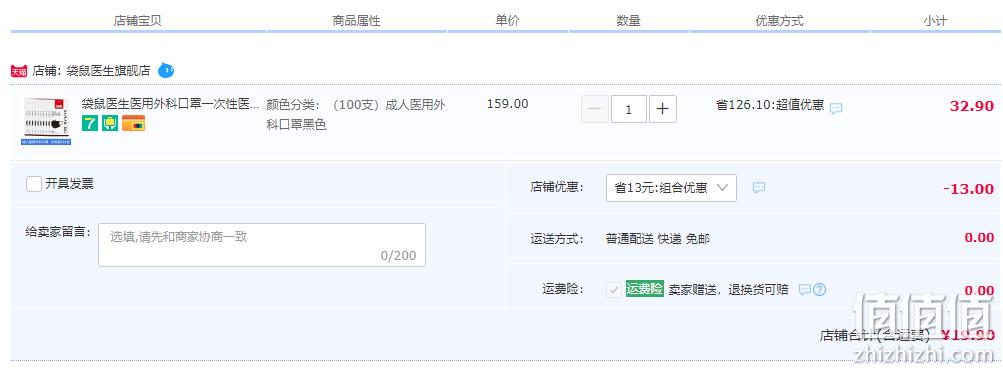Click the 给卖家留言 message text box
This screenshot has height=372, width=1003.
tap(262, 245)
